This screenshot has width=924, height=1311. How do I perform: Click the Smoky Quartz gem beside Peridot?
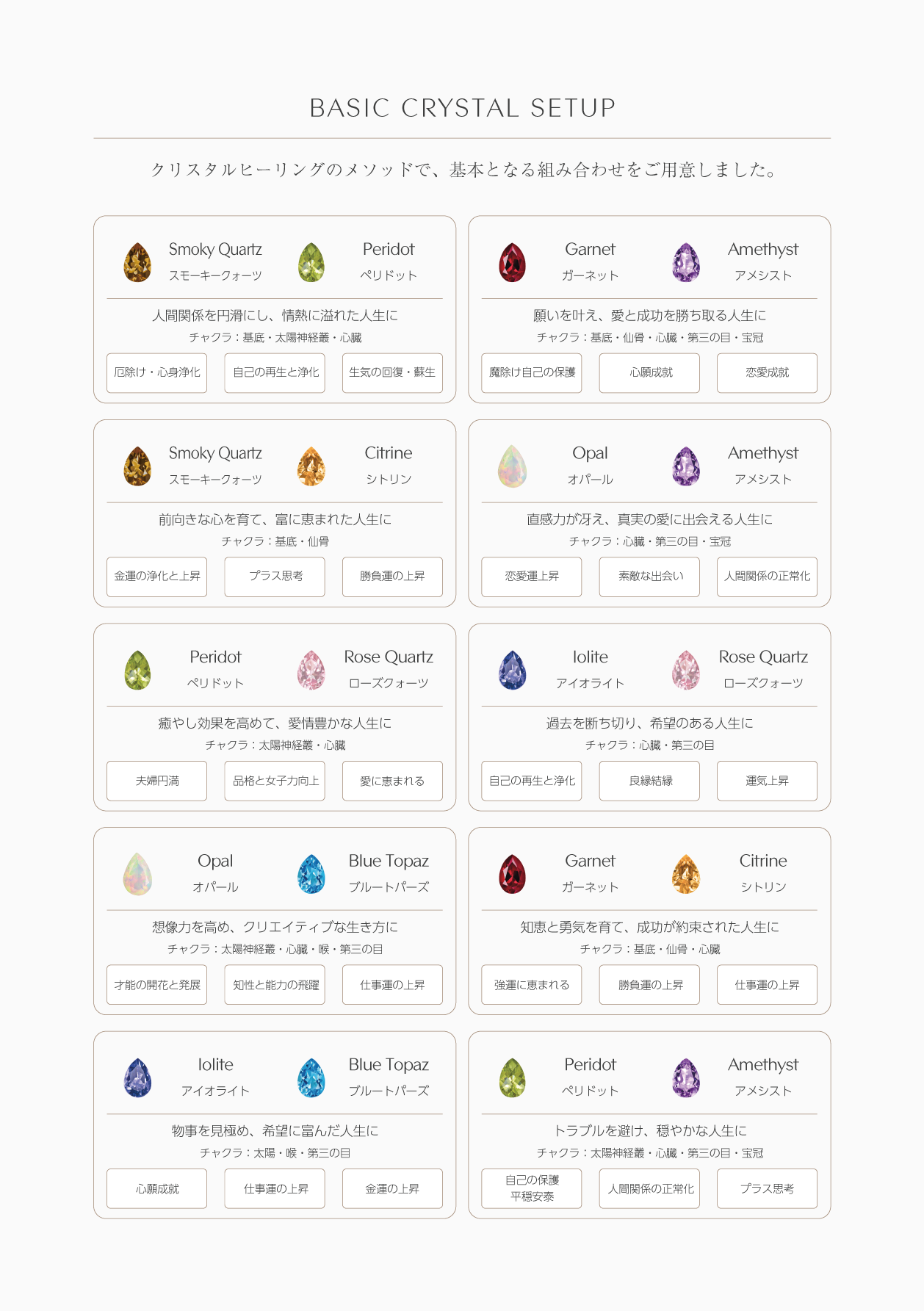tap(137, 263)
